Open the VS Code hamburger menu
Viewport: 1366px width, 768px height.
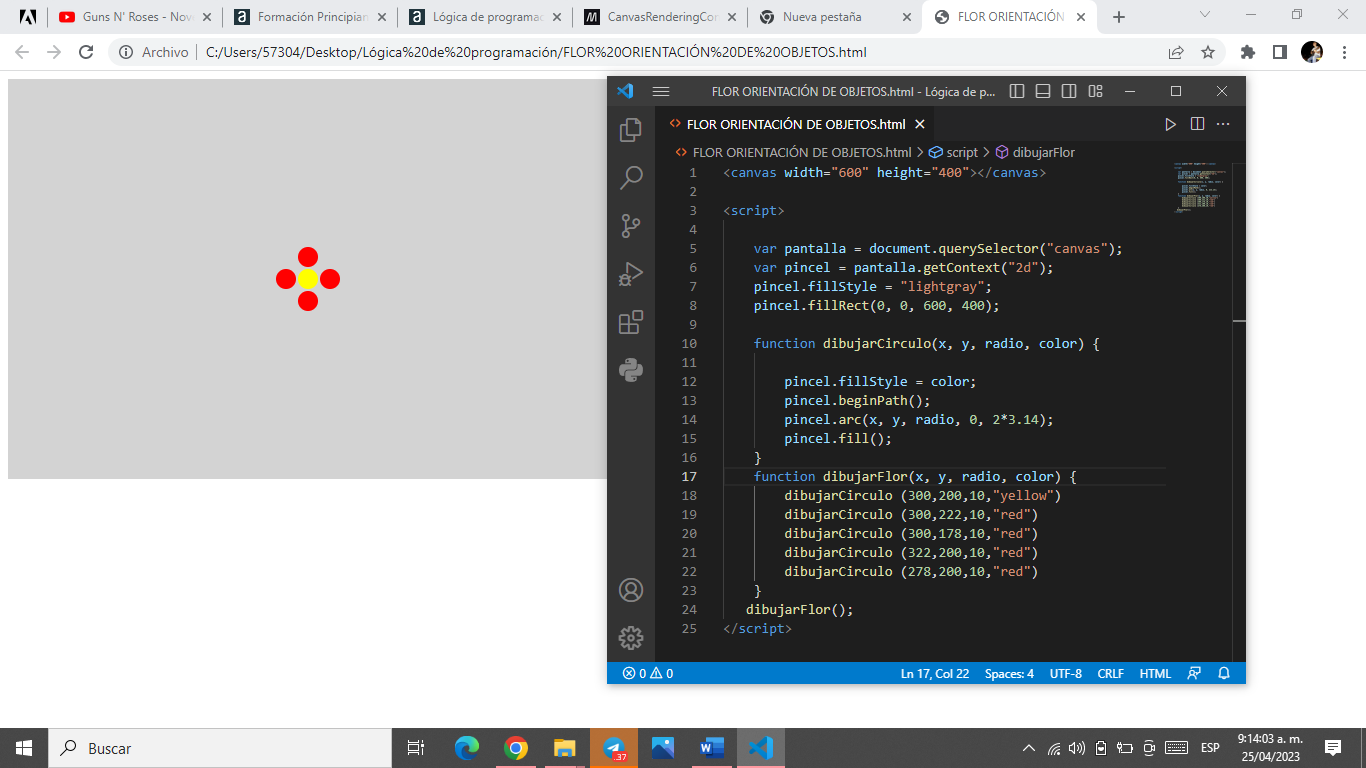click(x=661, y=91)
